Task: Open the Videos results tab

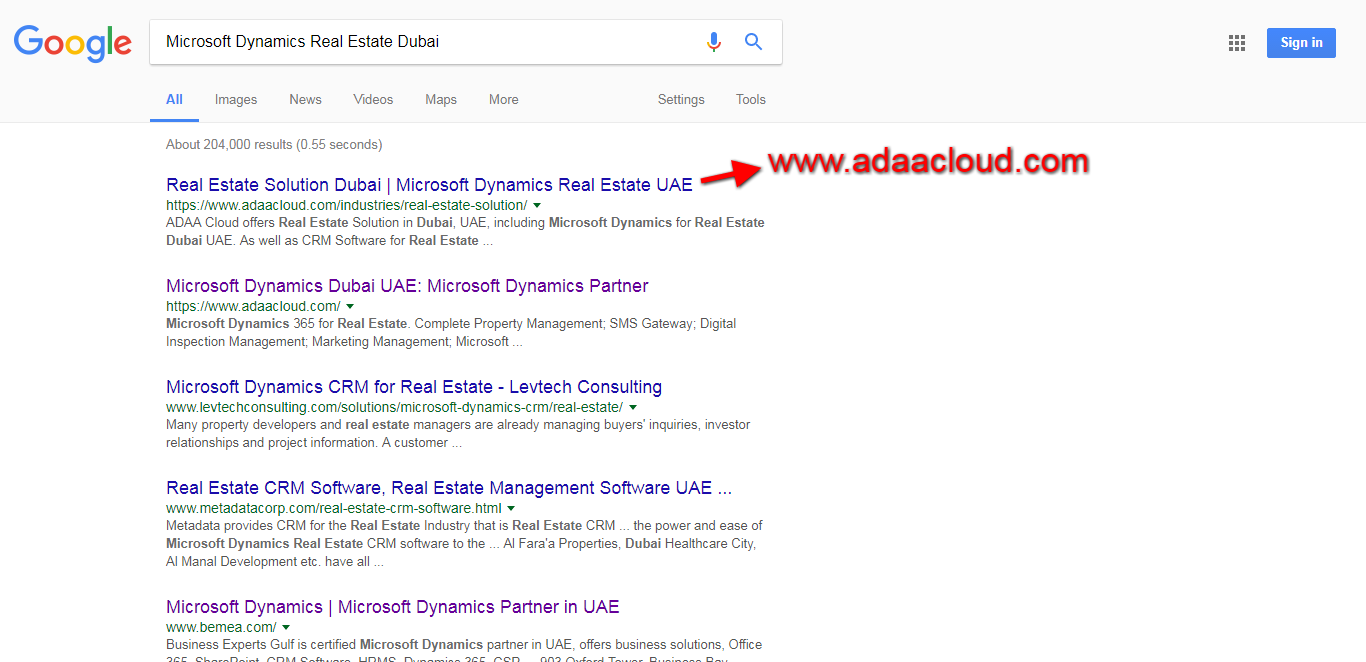Action: point(373,100)
